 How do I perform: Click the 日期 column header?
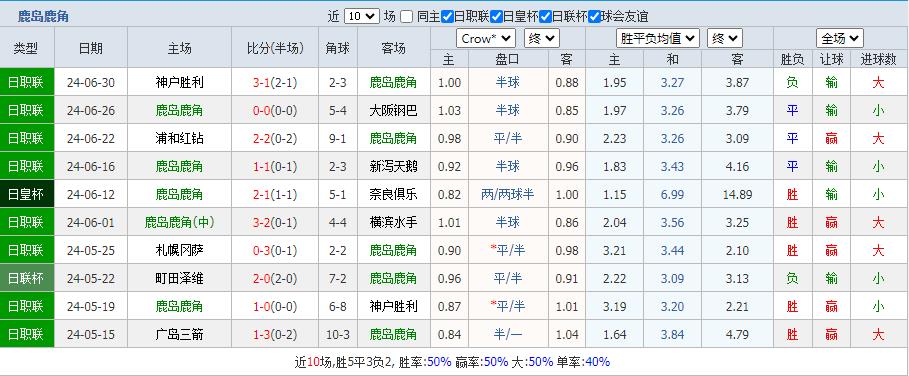(91, 49)
